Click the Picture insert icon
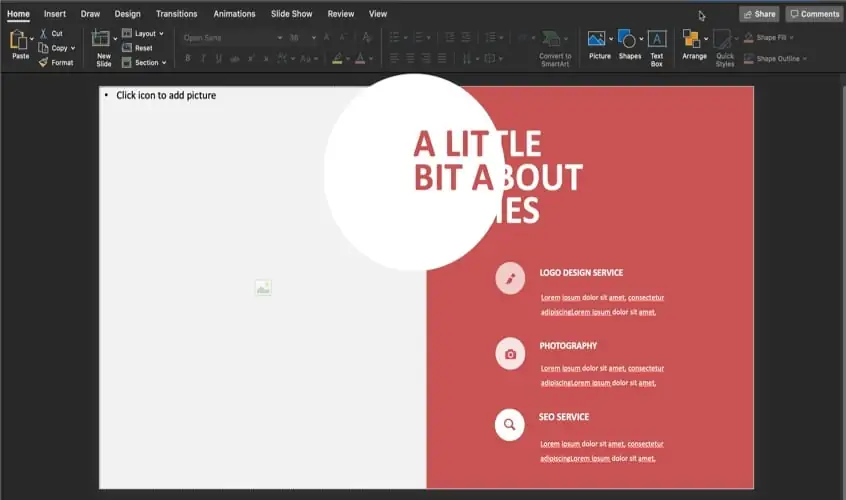Viewport: 846px width, 500px height. 597,39
